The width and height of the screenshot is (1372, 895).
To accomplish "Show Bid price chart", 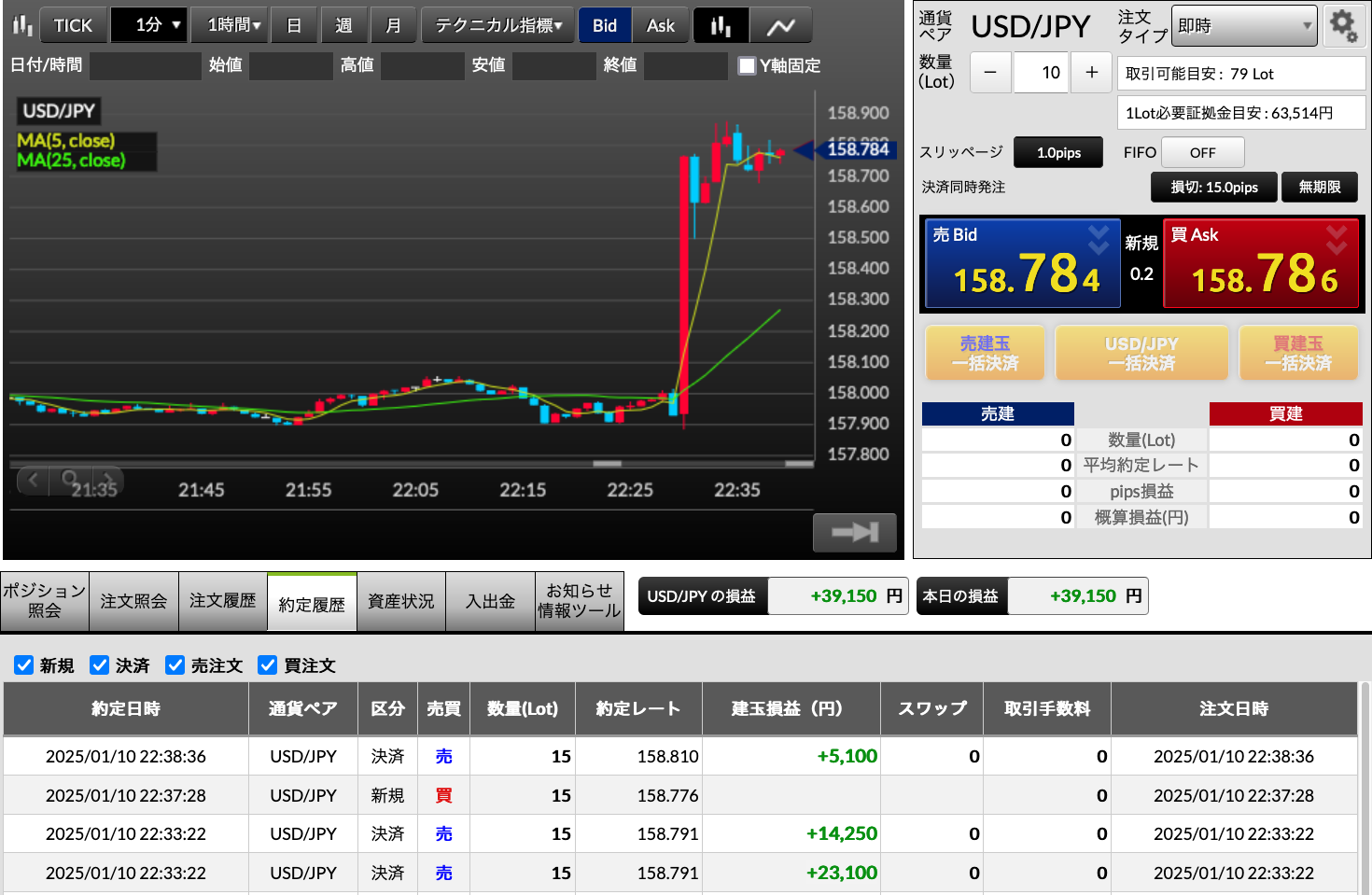I will click(605, 25).
